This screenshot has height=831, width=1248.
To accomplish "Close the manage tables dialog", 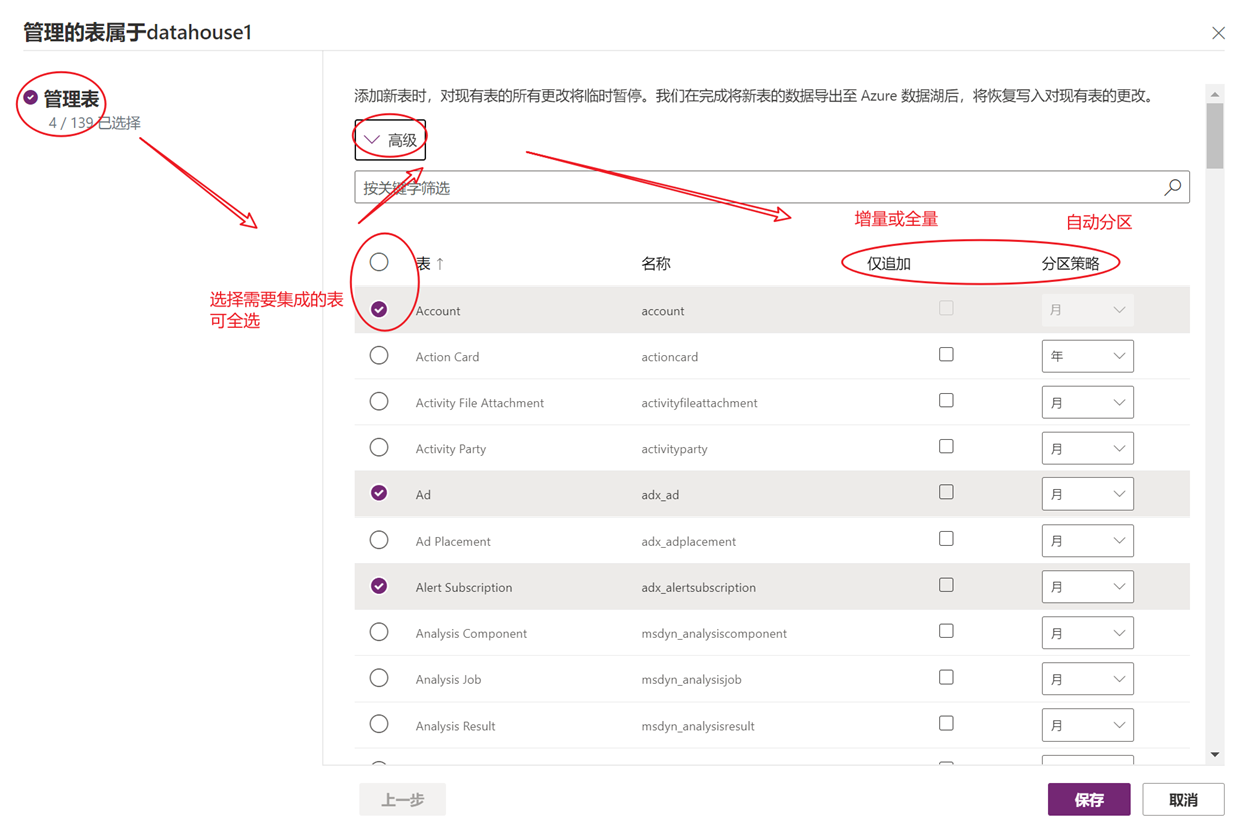I will point(1218,33).
